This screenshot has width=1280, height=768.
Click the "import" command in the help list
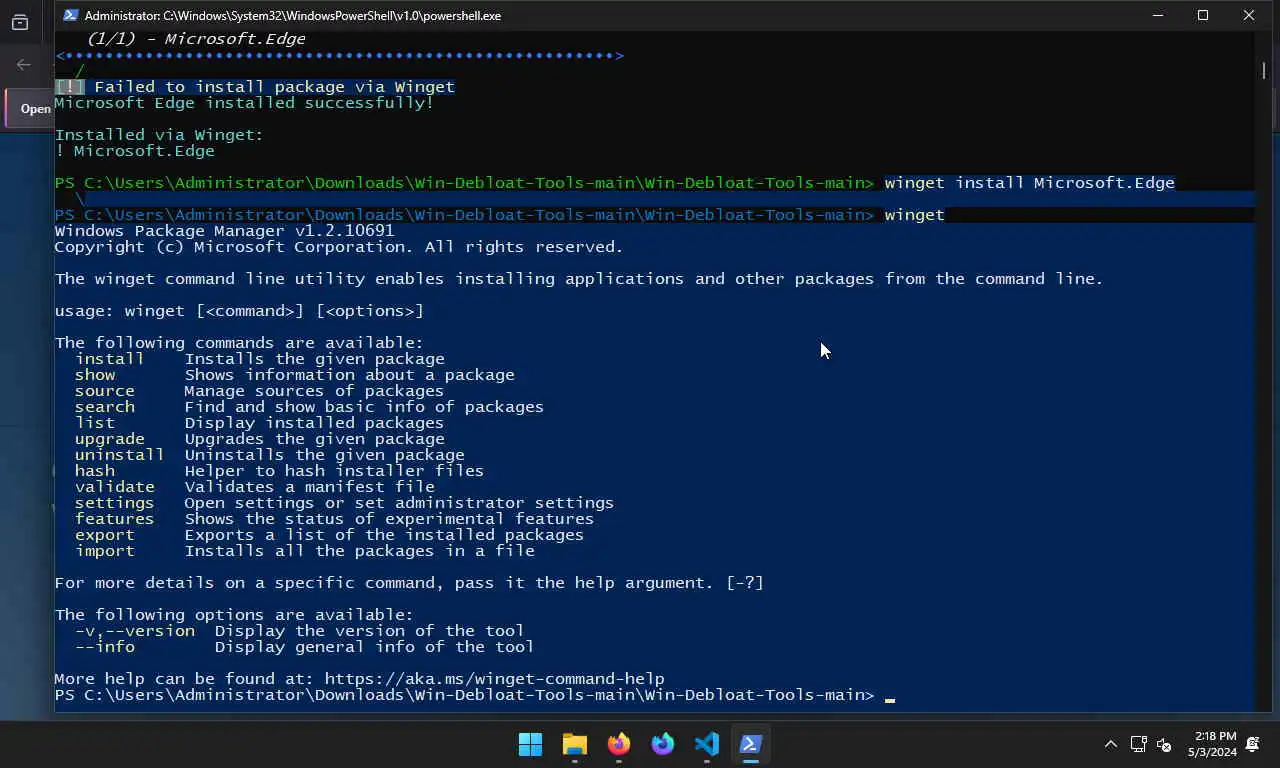[x=104, y=551]
